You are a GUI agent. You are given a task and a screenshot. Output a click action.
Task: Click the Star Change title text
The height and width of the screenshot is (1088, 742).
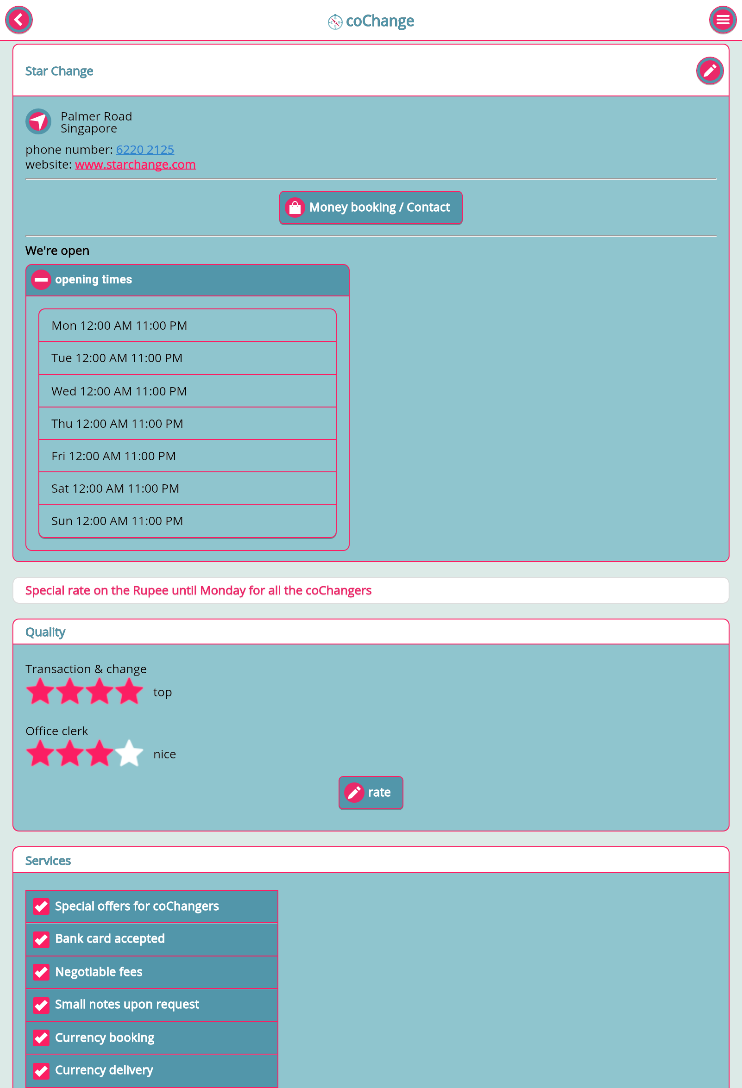tap(59, 71)
